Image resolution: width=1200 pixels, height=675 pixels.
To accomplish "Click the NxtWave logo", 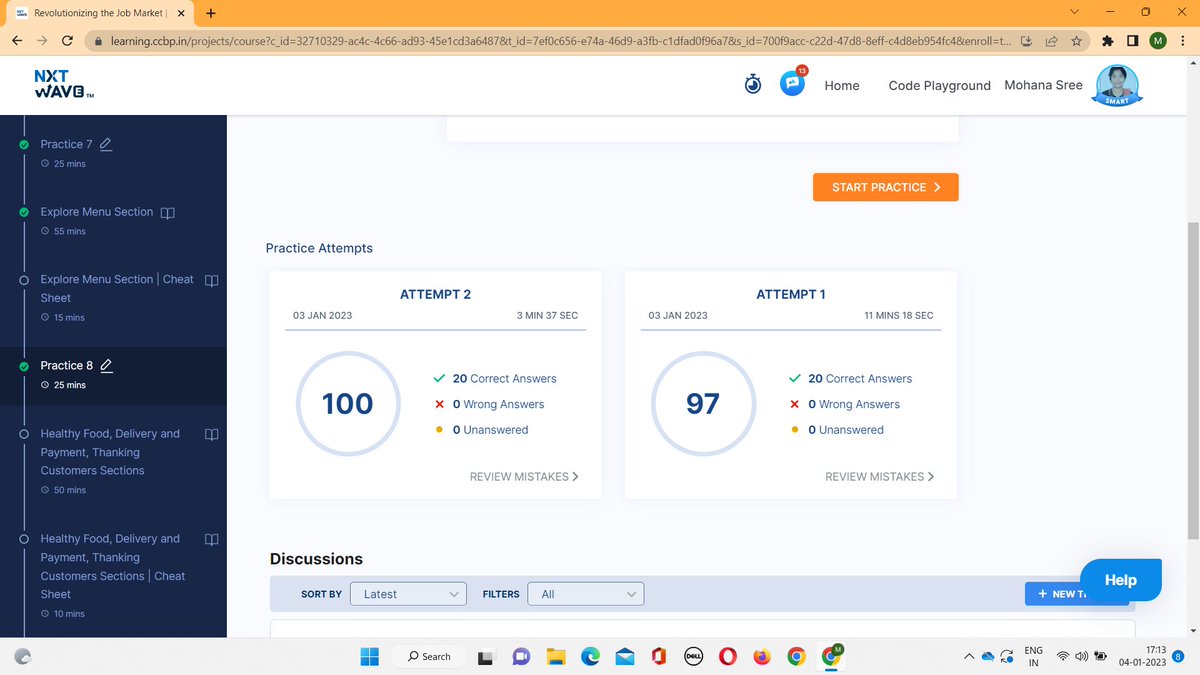I will (x=63, y=85).
